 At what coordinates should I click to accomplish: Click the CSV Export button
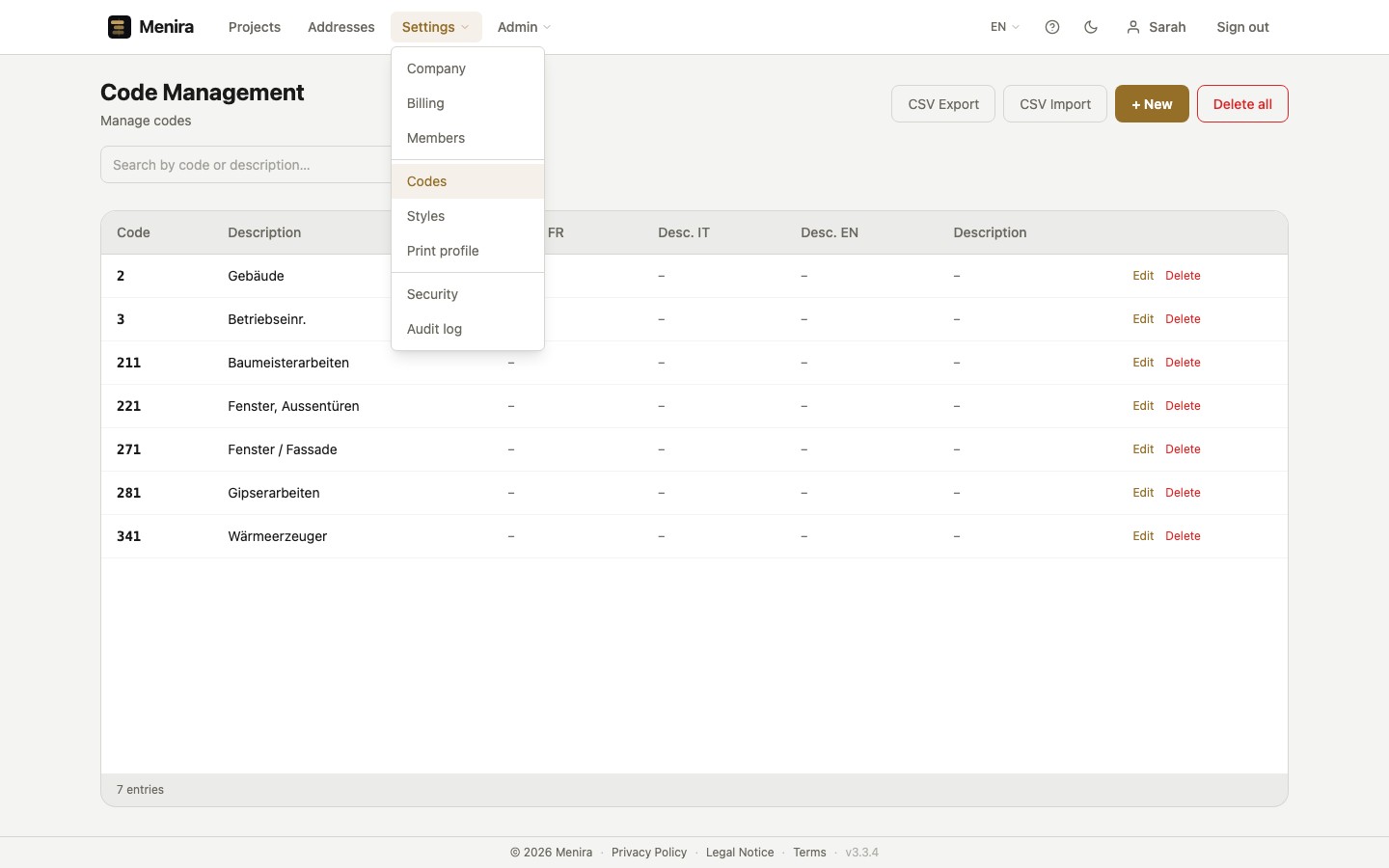tap(943, 104)
